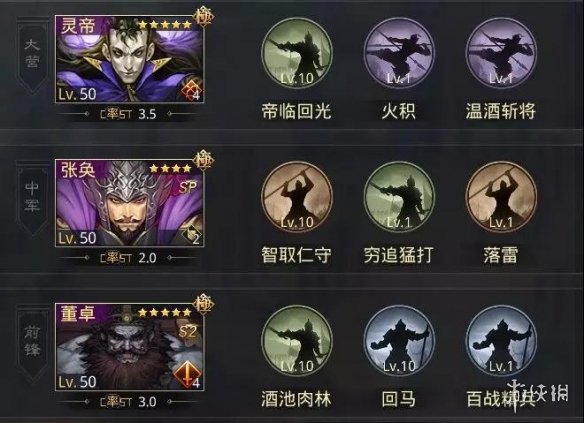
Task: Tap the 落雷 skill icon
Action: coord(501,197)
